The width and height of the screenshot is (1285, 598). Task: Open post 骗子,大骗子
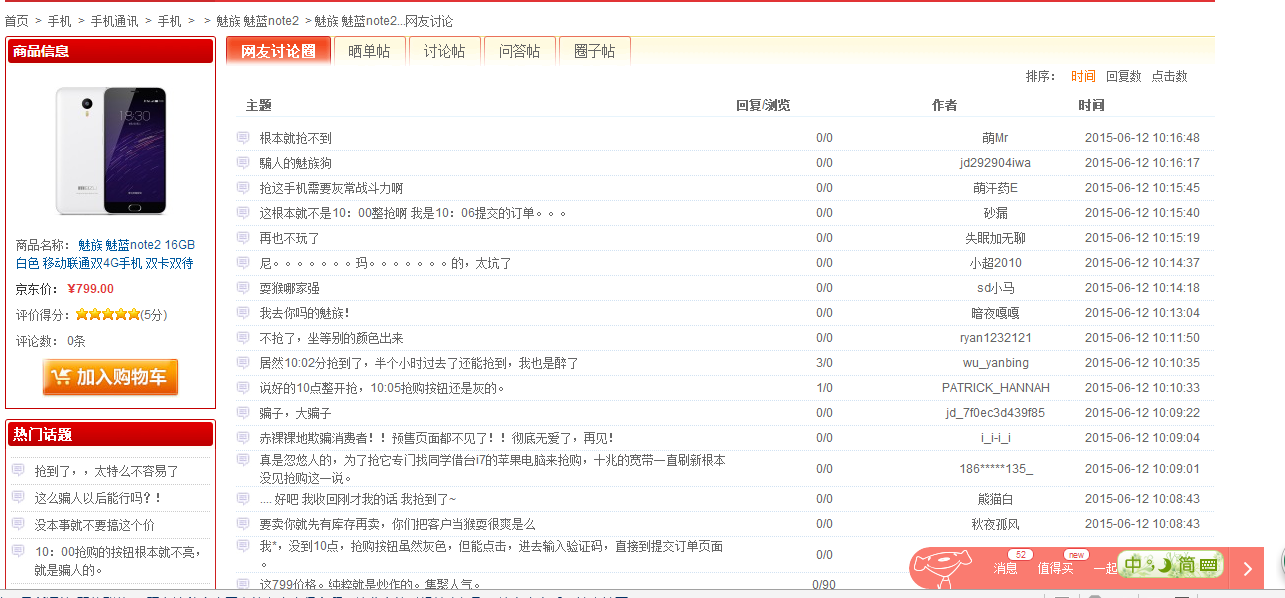pyautogui.click(x=295, y=413)
